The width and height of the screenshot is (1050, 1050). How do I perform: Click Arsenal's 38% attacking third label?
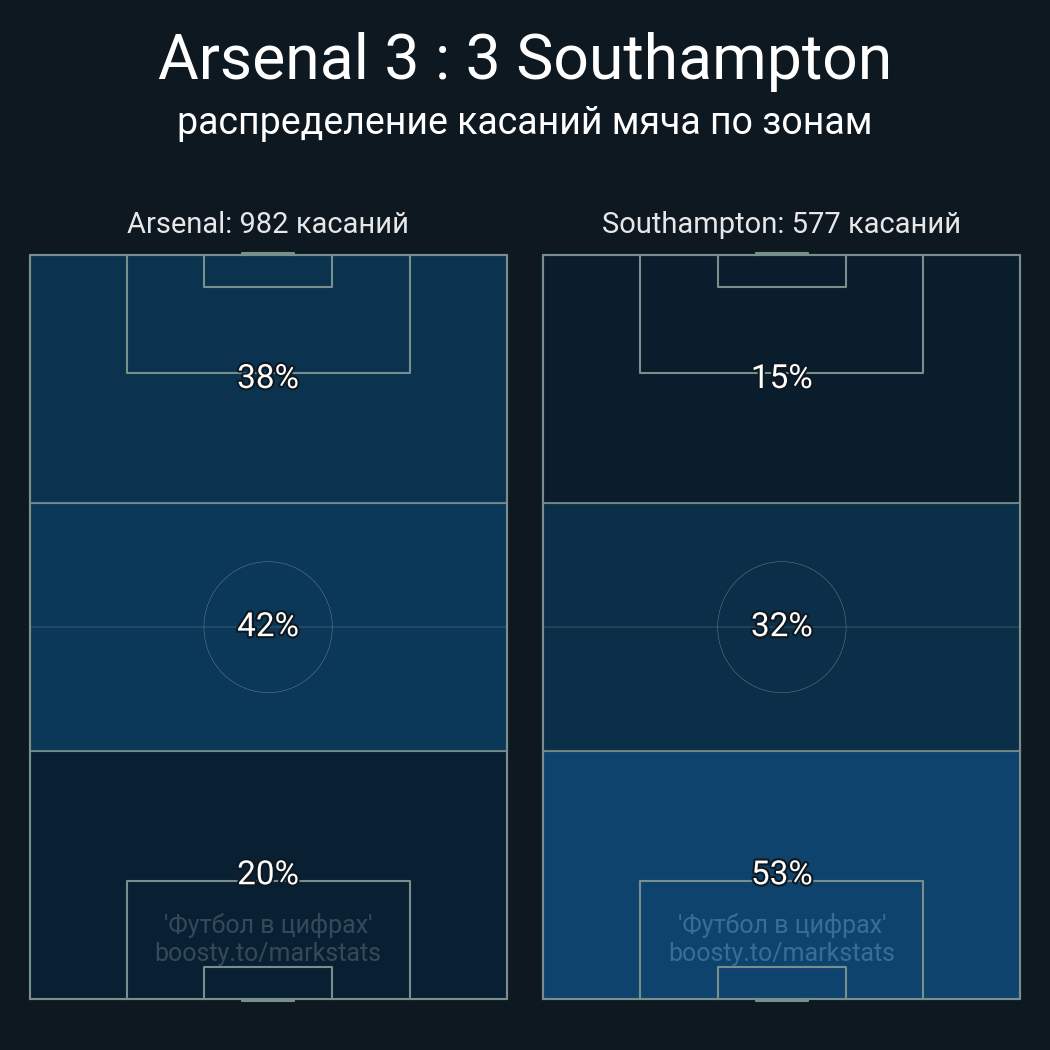(x=268, y=377)
